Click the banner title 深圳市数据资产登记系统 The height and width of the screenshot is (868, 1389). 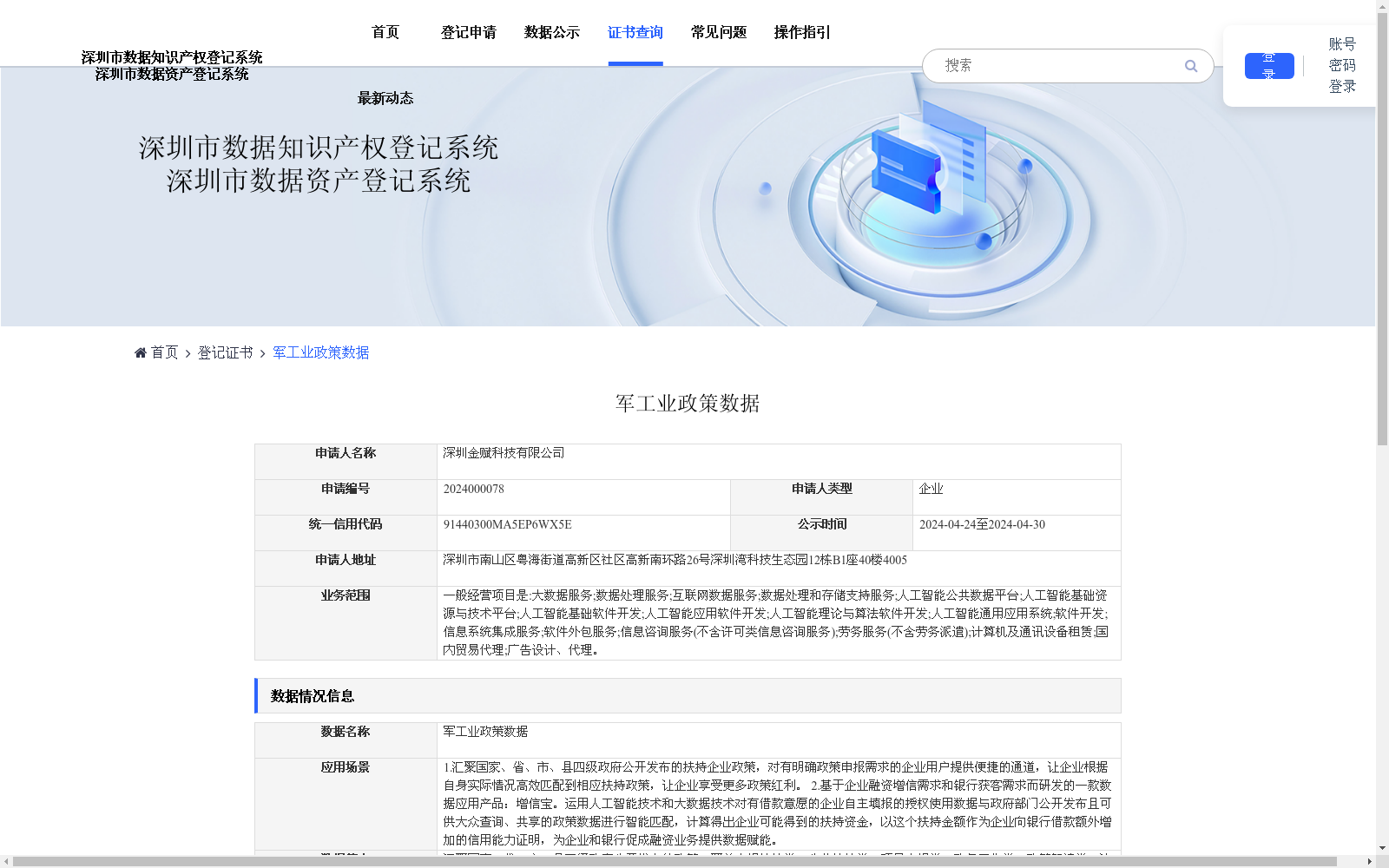coord(319,181)
